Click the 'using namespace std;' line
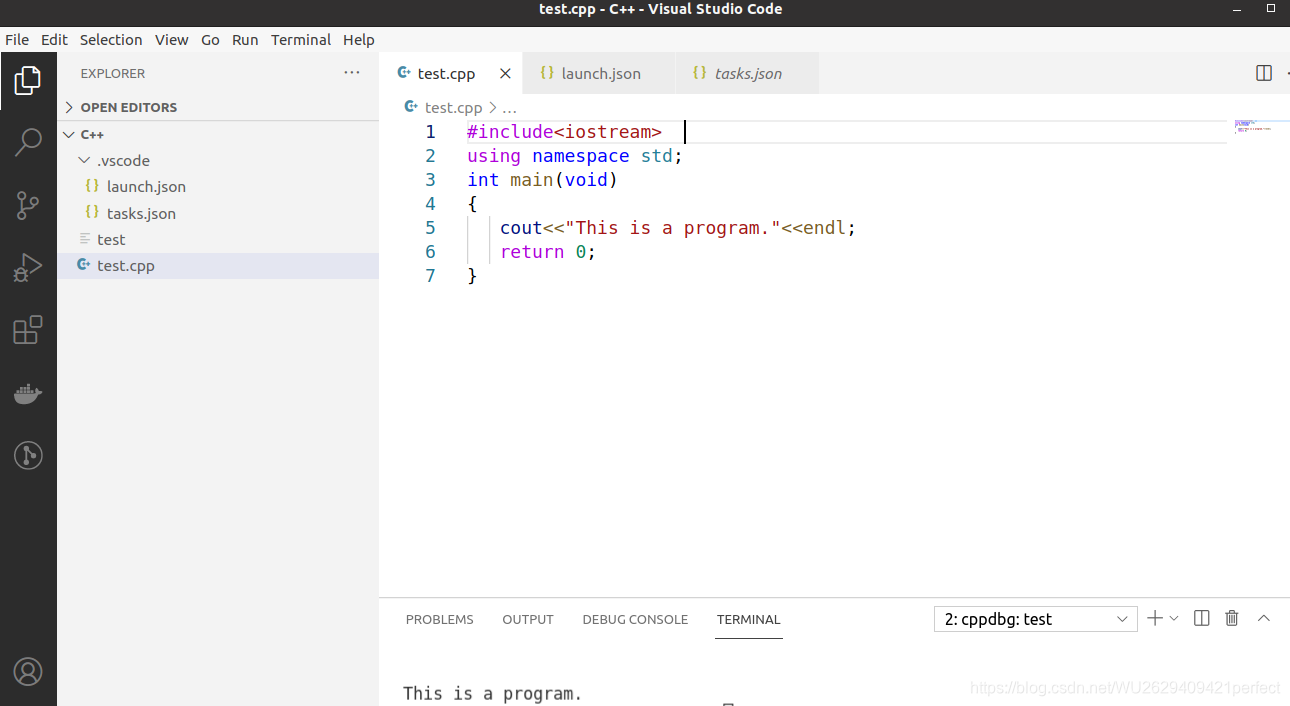The height and width of the screenshot is (706, 1290). [575, 156]
